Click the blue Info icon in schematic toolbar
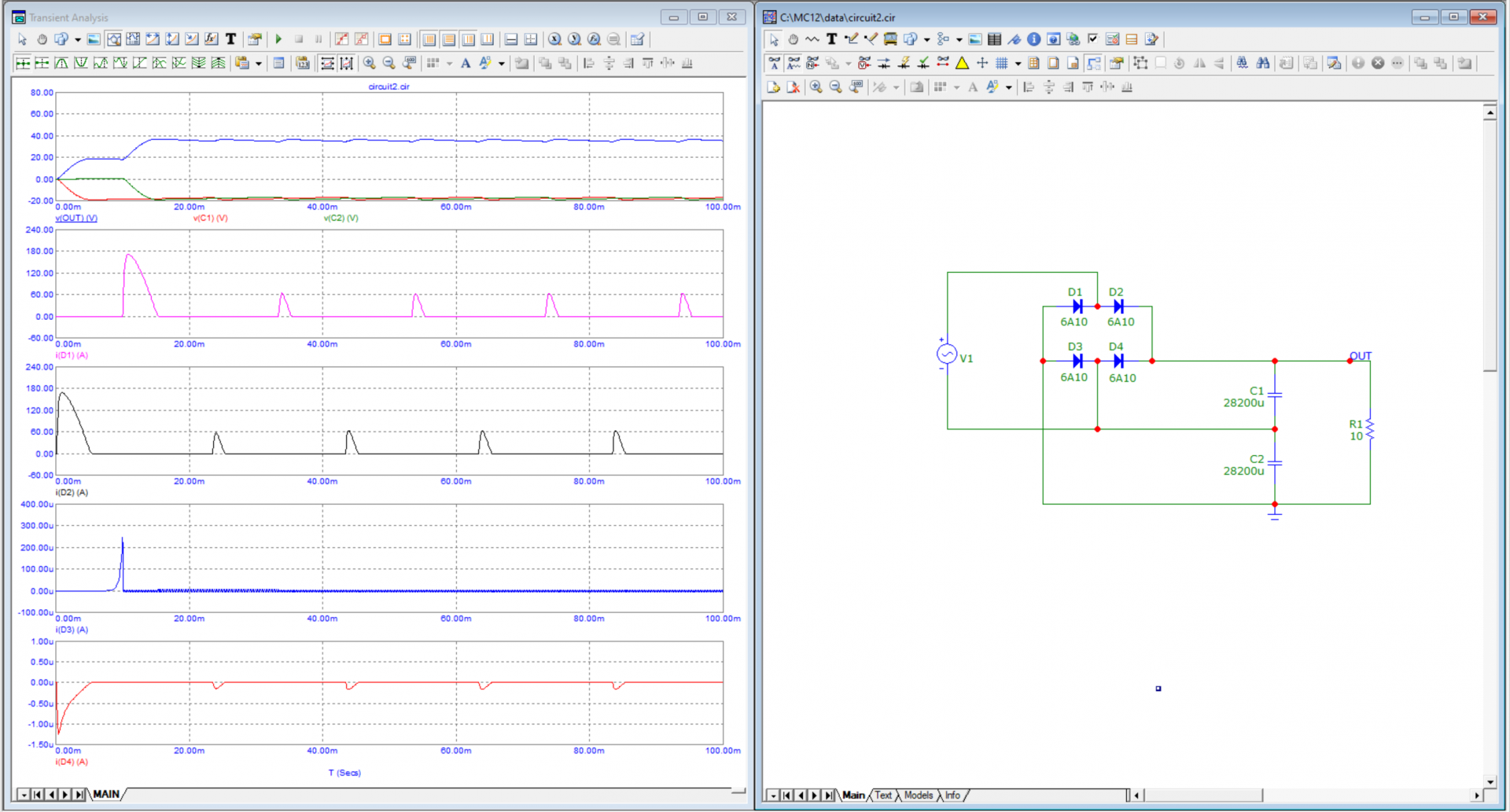 click(x=1033, y=39)
